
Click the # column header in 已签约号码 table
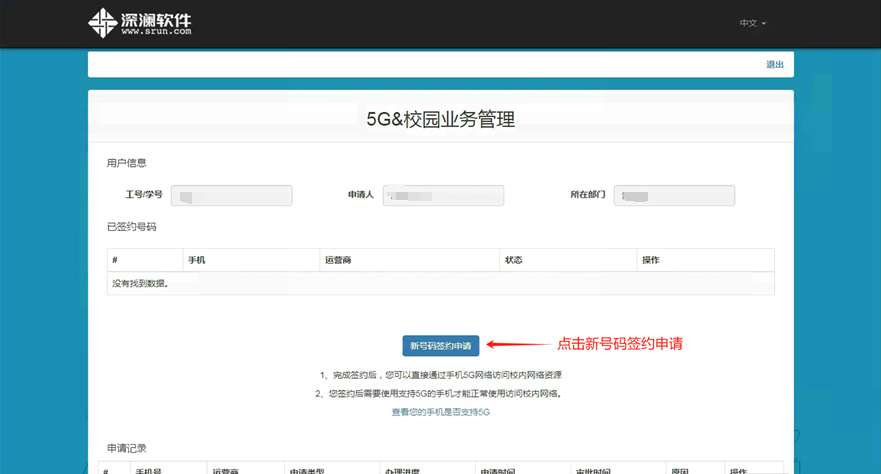[x=116, y=260]
